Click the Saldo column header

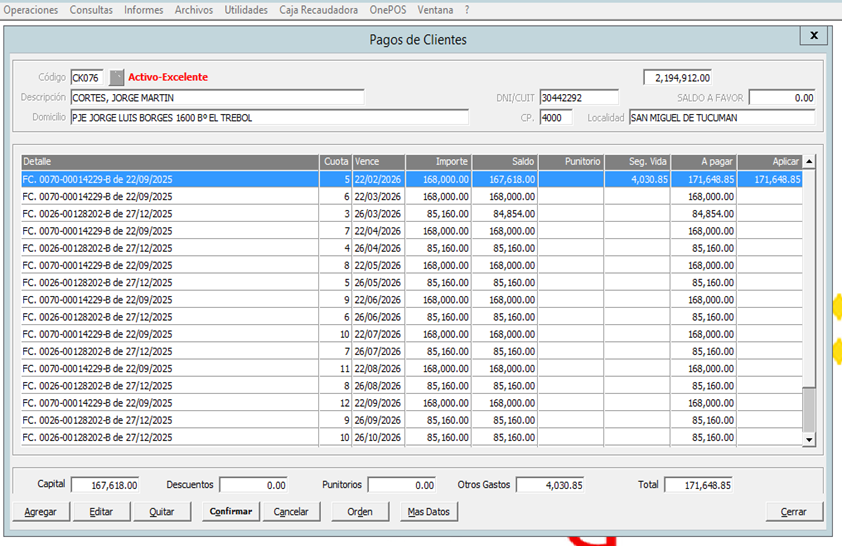click(x=505, y=162)
